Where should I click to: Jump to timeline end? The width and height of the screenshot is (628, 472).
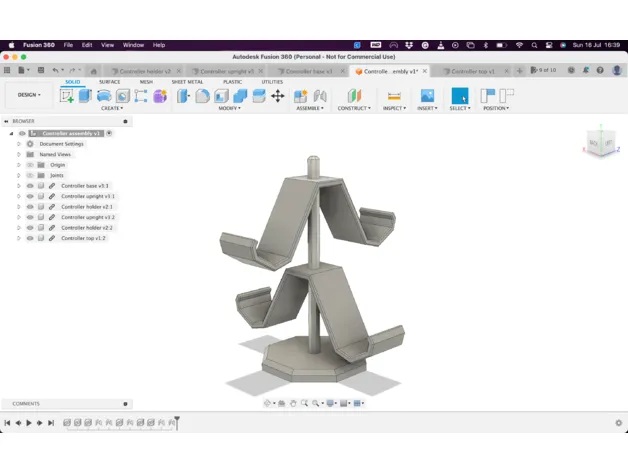pos(51,423)
